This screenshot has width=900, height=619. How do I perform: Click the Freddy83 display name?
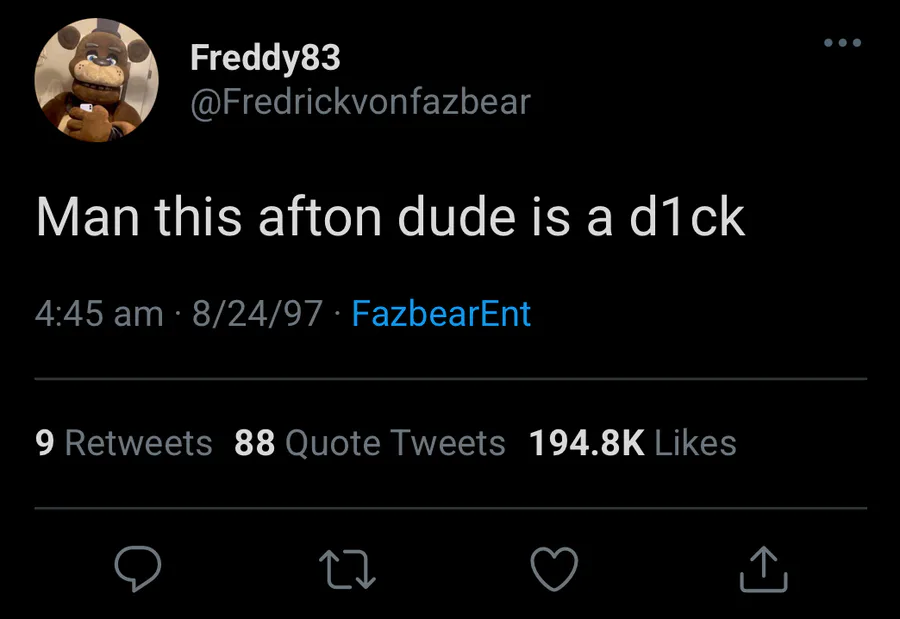[x=265, y=58]
